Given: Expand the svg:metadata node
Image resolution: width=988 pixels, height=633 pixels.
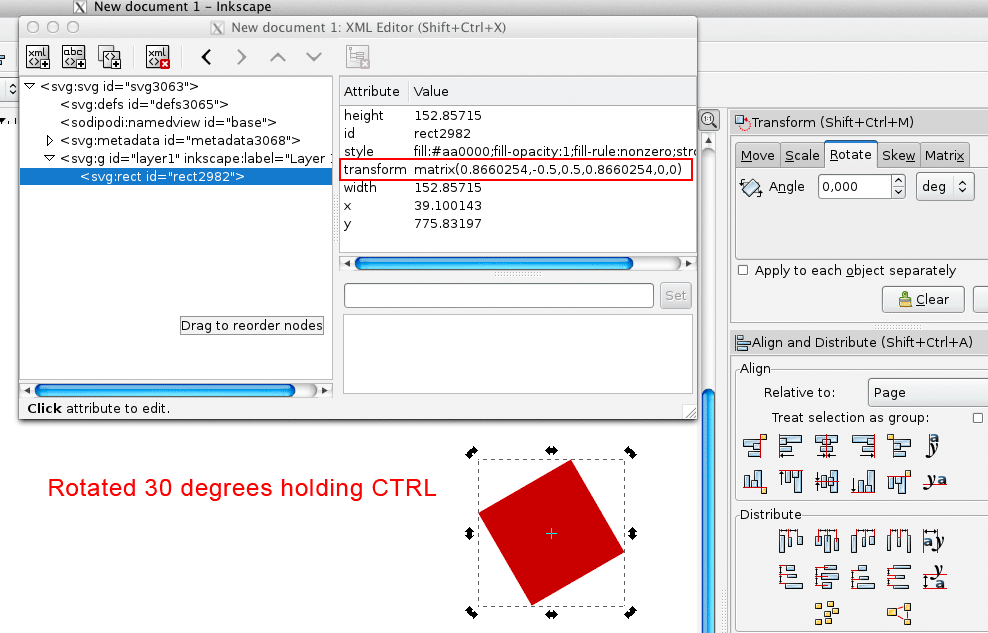Looking at the screenshot, I should pyautogui.click(x=50, y=141).
